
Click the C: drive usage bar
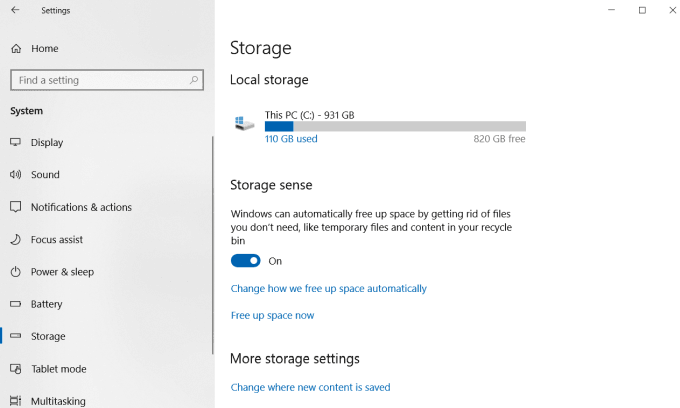[x=395, y=126]
